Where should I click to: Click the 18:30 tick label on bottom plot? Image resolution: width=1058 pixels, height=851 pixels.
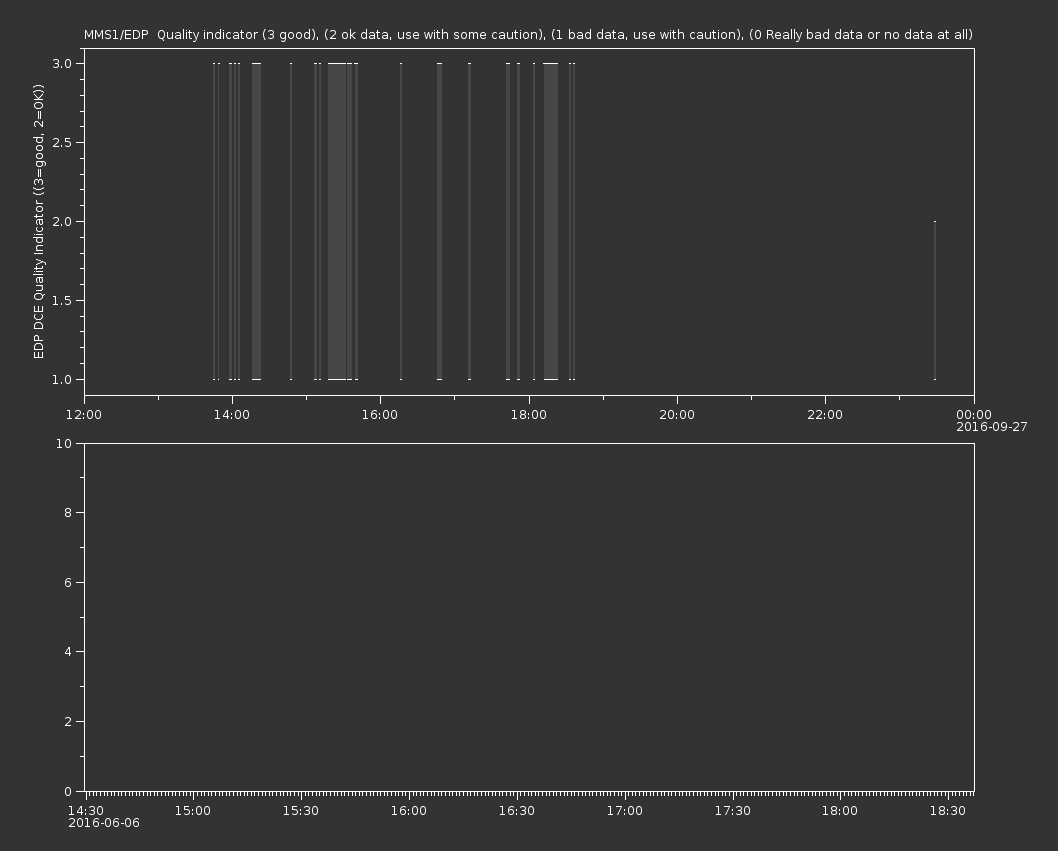coord(948,811)
